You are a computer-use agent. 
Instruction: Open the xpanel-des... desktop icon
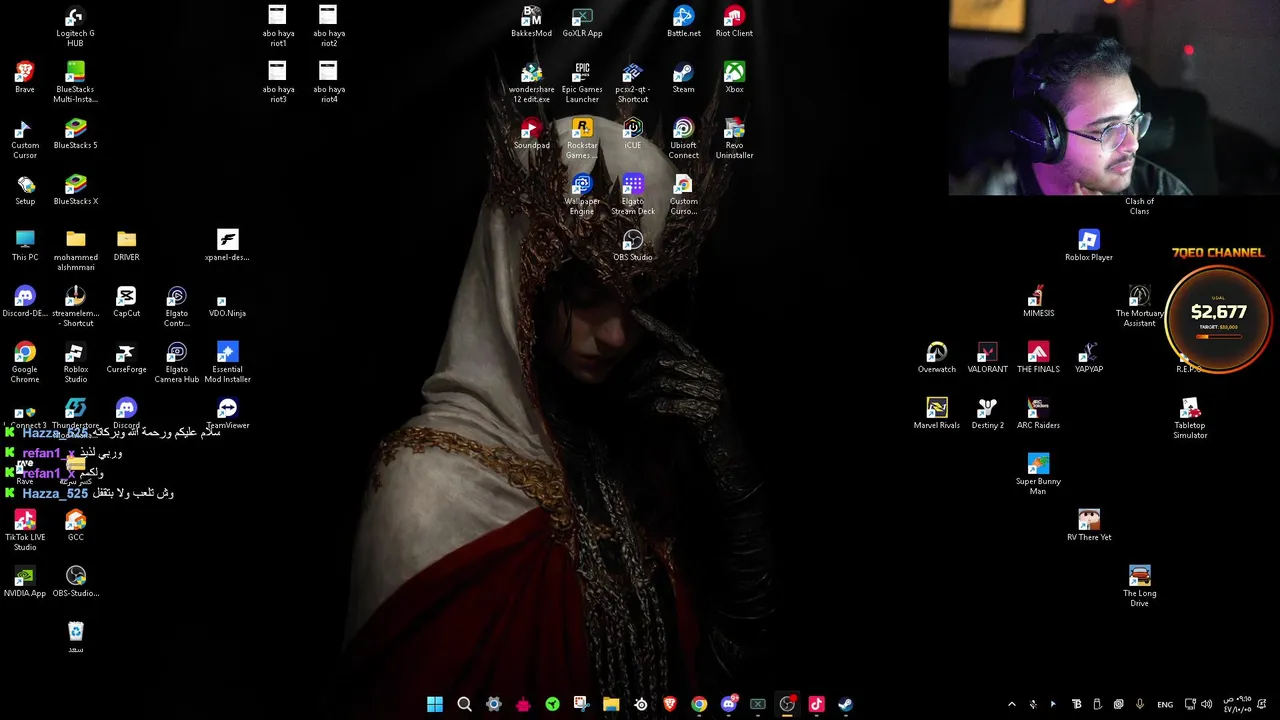pos(227,246)
